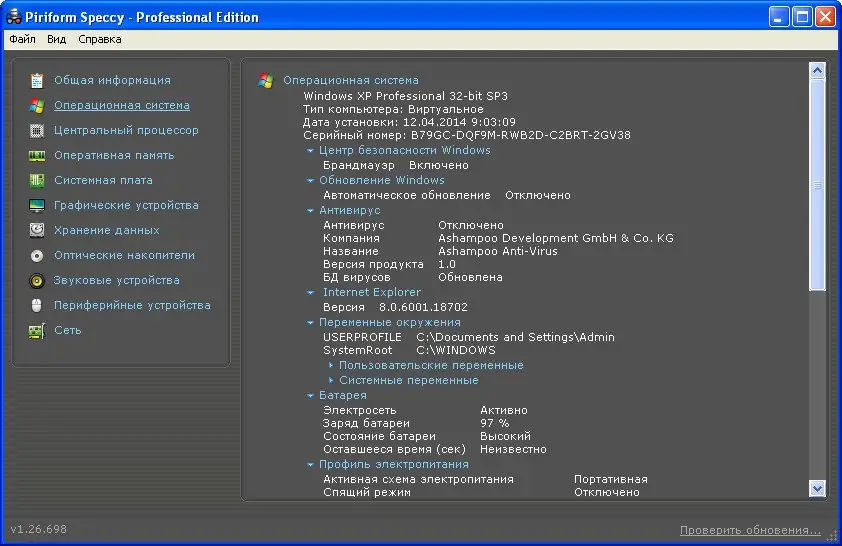
Task: Click the Компания Ashampoo Development row
Action: click(x=498, y=238)
